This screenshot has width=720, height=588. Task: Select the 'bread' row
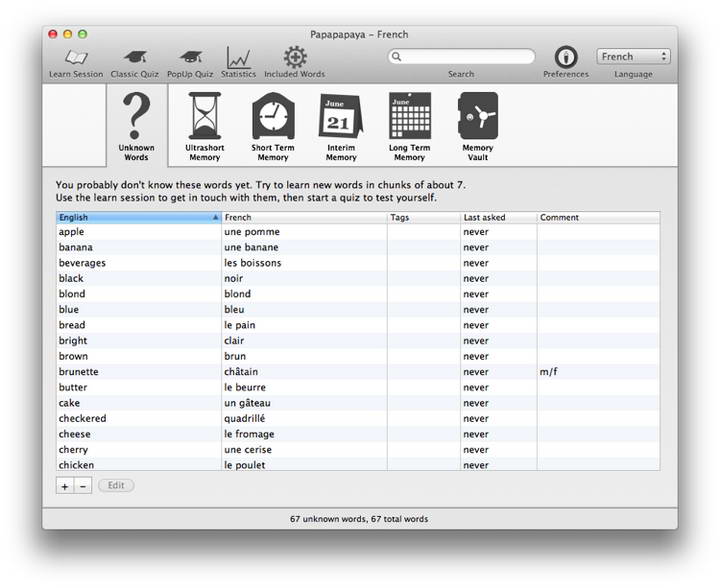tap(358, 325)
